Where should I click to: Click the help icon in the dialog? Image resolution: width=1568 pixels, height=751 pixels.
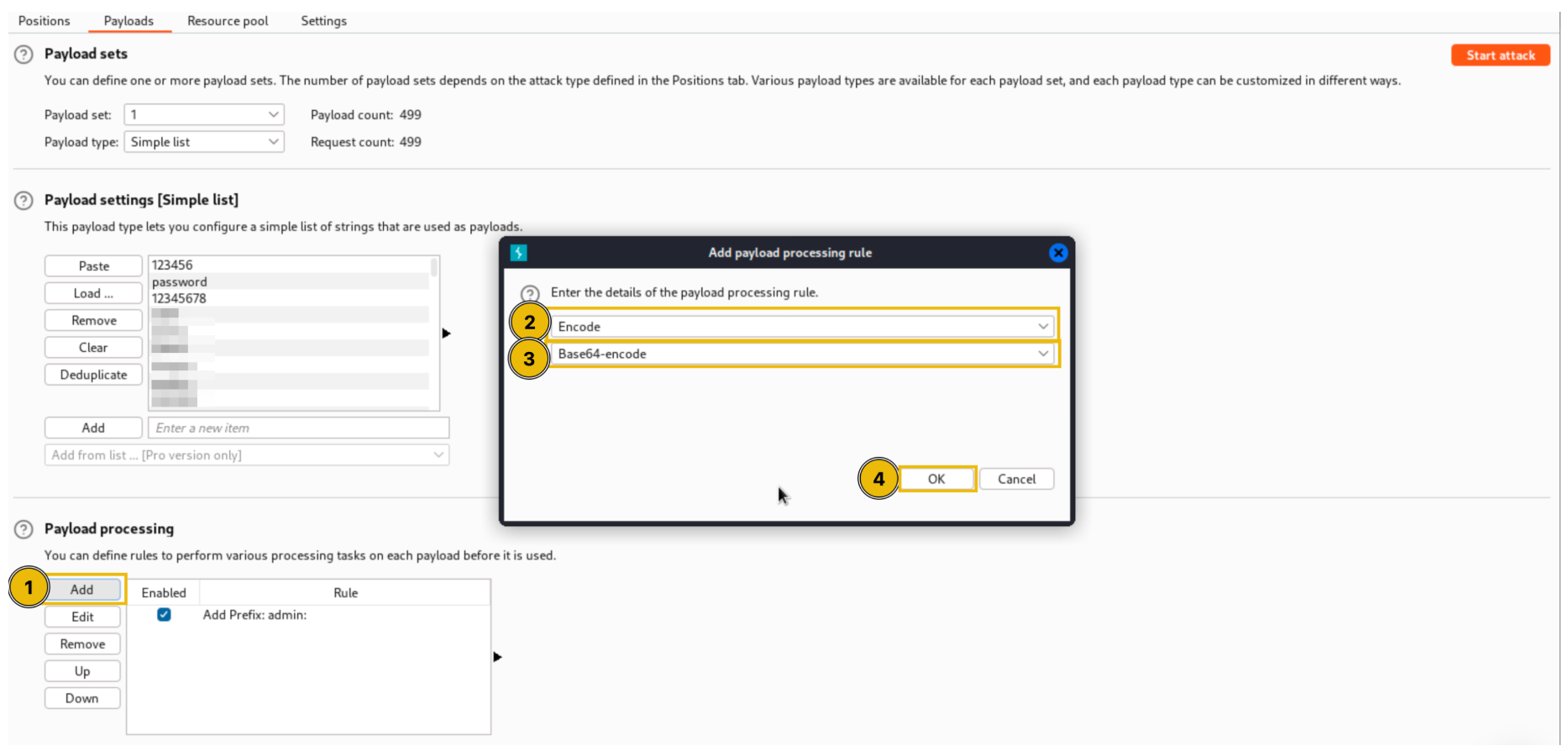pyautogui.click(x=530, y=293)
